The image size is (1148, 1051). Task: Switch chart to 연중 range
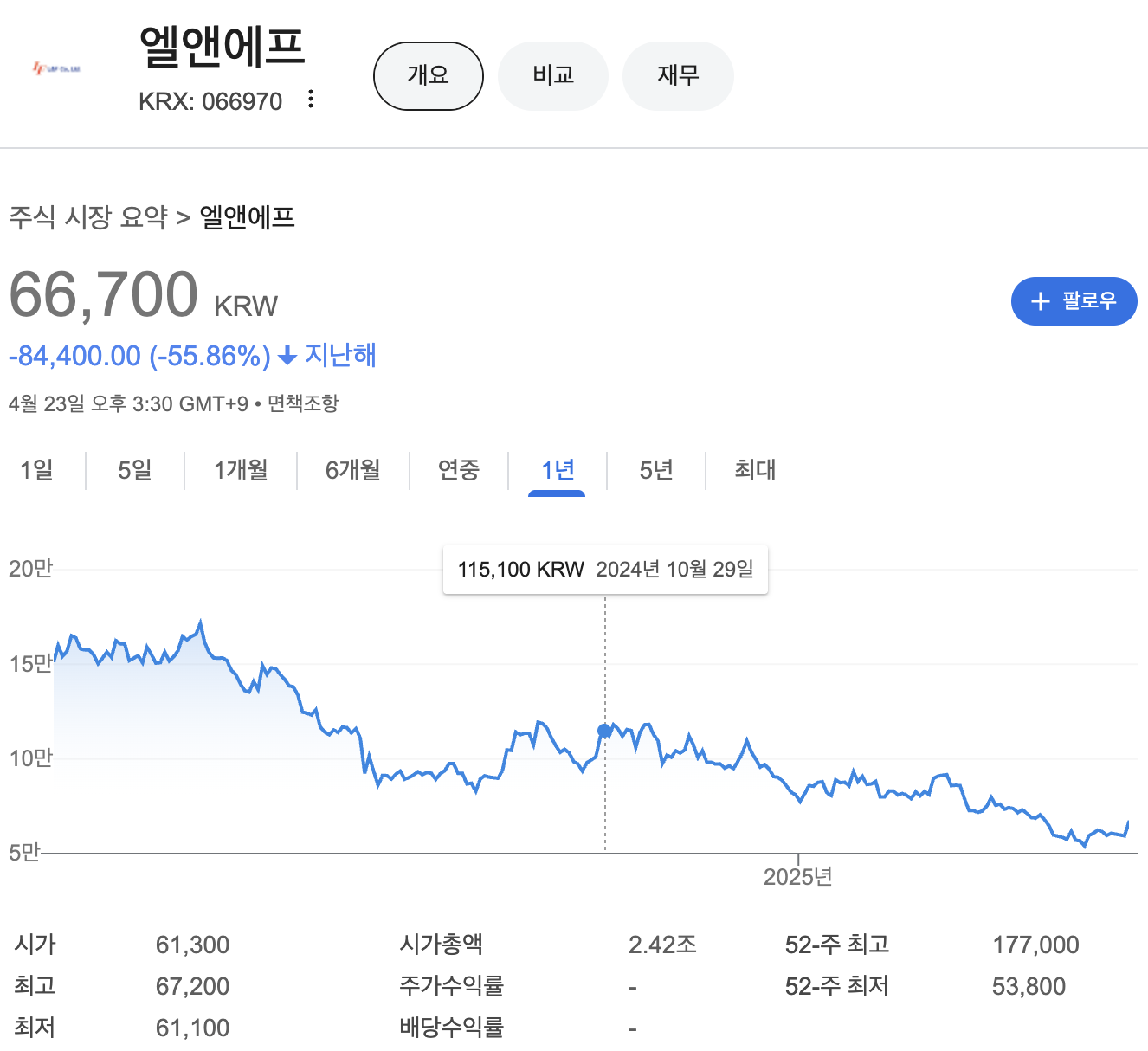459,470
